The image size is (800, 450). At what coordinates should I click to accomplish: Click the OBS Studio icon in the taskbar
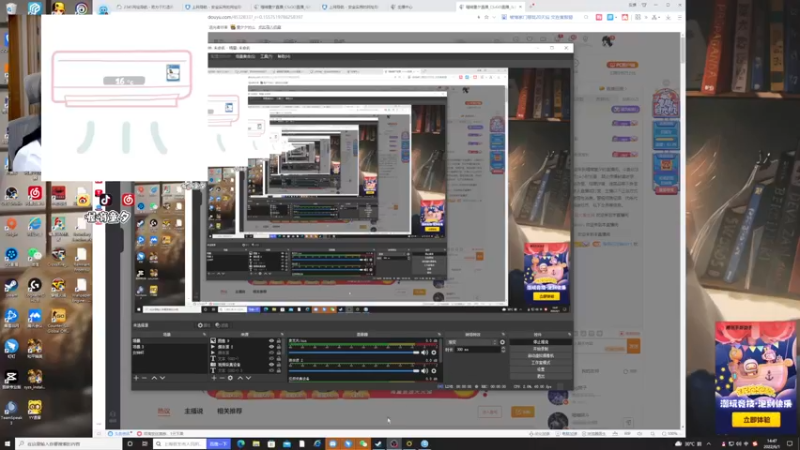tap(394, 444)
